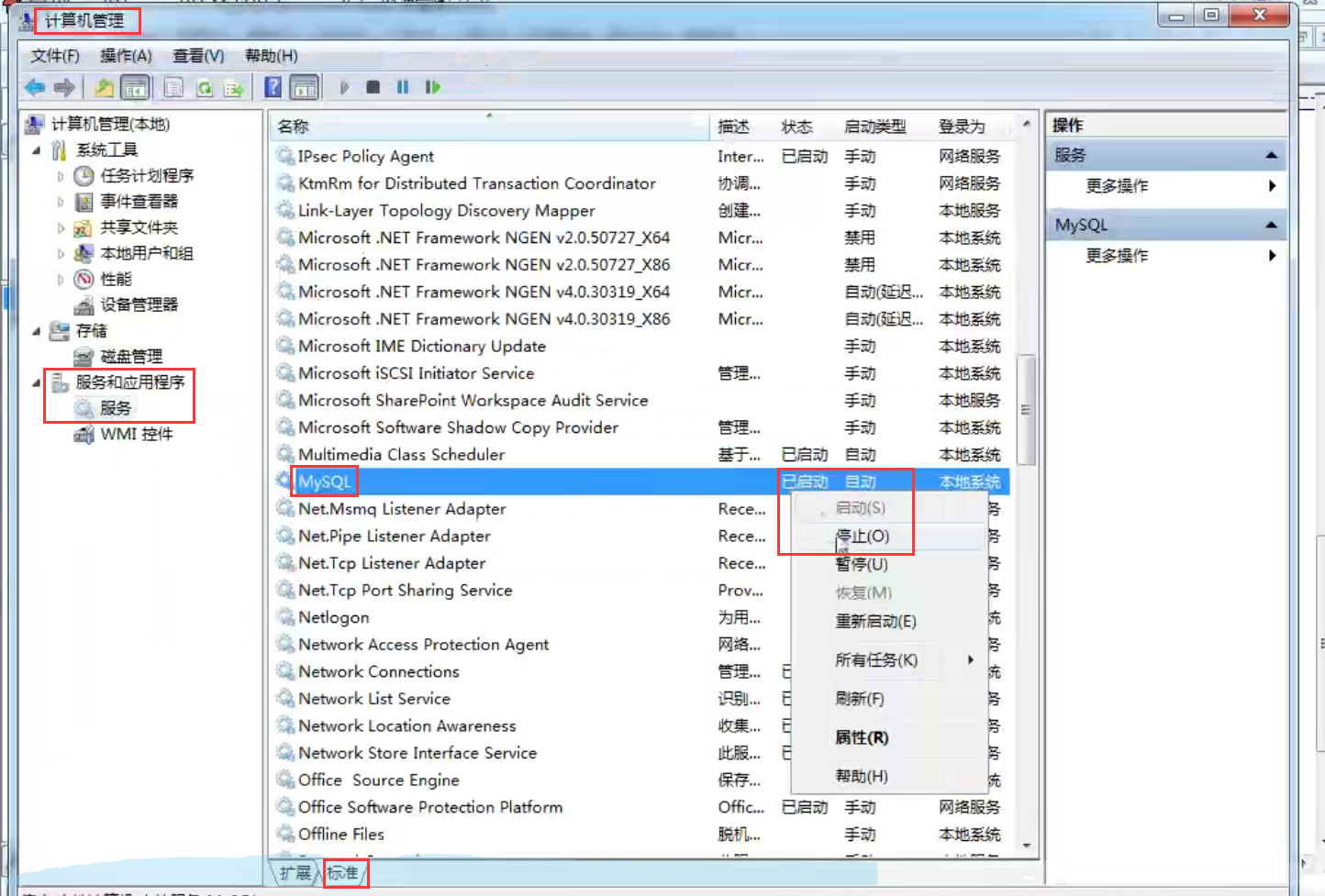Collapse the 系统工具 tree node
Viewport: 1325px width, 896px height.
(37, 149)
